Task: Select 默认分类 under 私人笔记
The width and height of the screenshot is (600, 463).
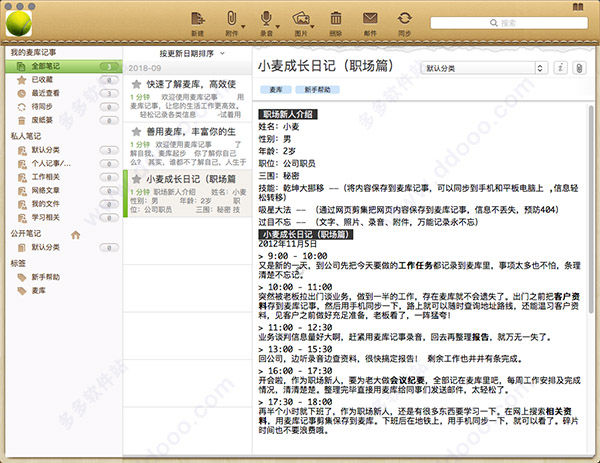Action: (64, 150)
